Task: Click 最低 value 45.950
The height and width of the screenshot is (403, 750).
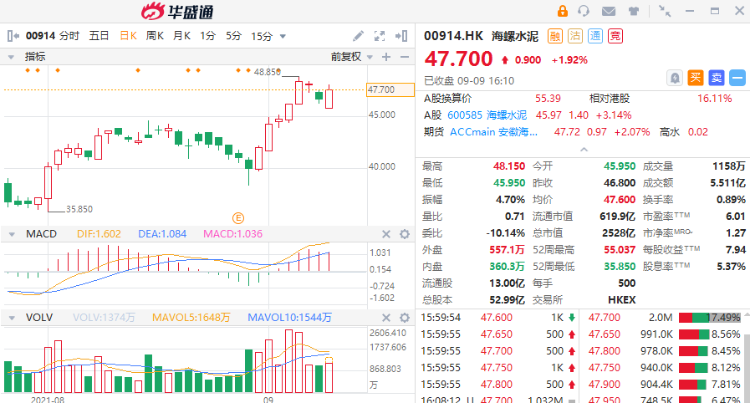Action: point(509,183)
